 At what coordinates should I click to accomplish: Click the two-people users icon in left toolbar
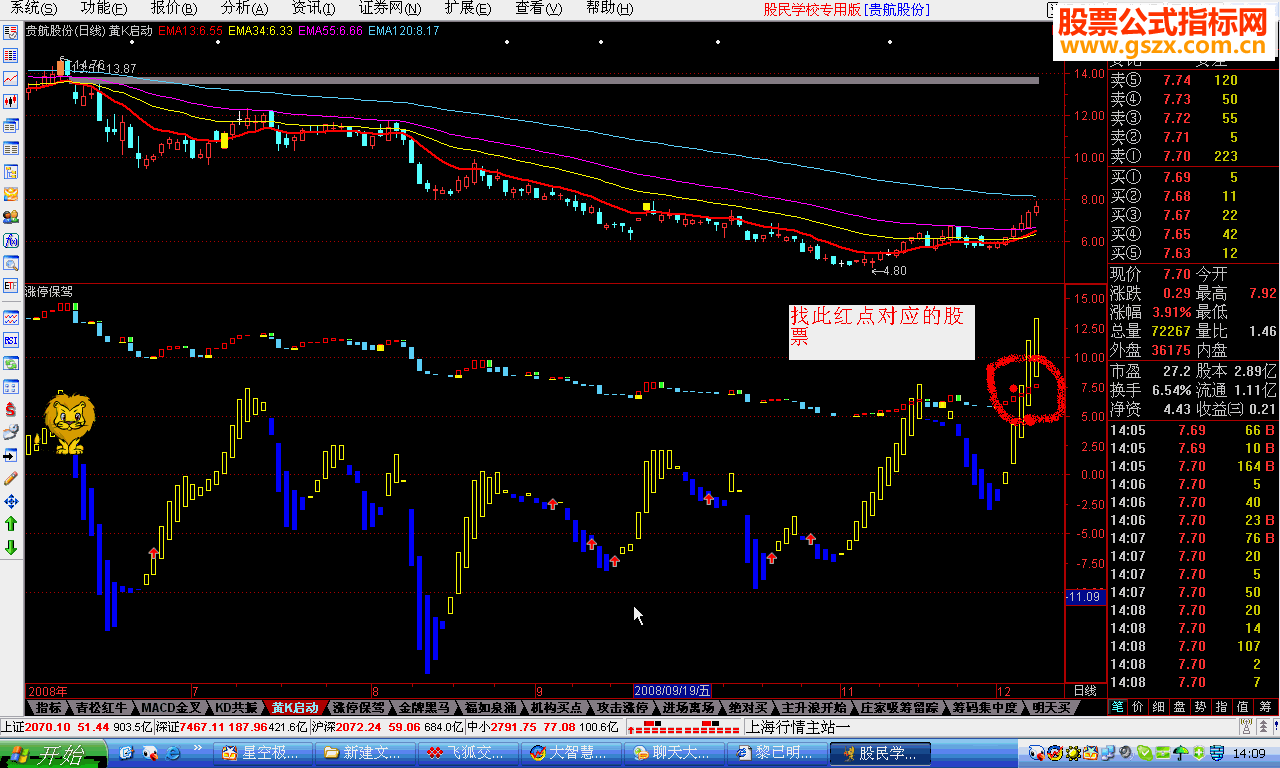(11, 217)
